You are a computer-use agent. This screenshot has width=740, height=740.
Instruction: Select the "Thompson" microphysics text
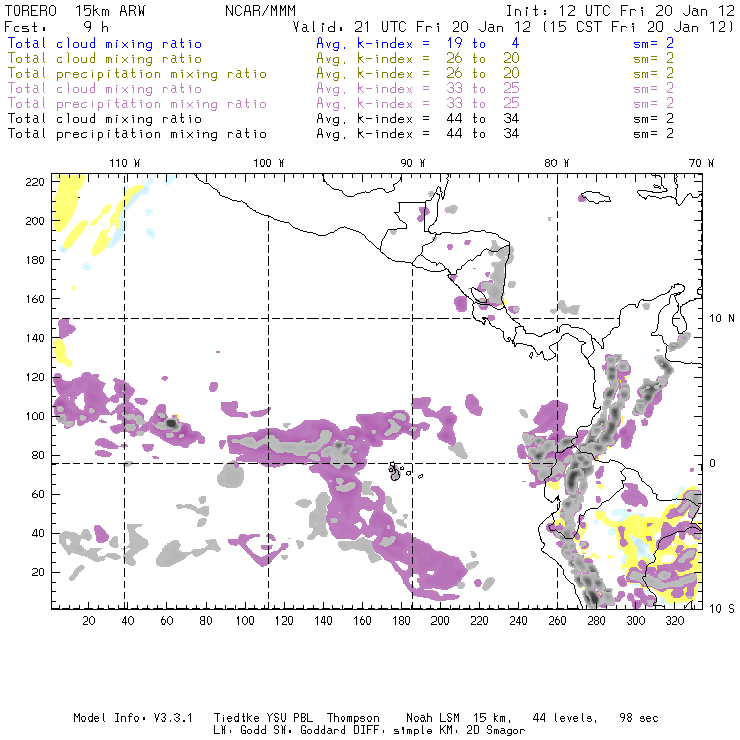[353, 718]
